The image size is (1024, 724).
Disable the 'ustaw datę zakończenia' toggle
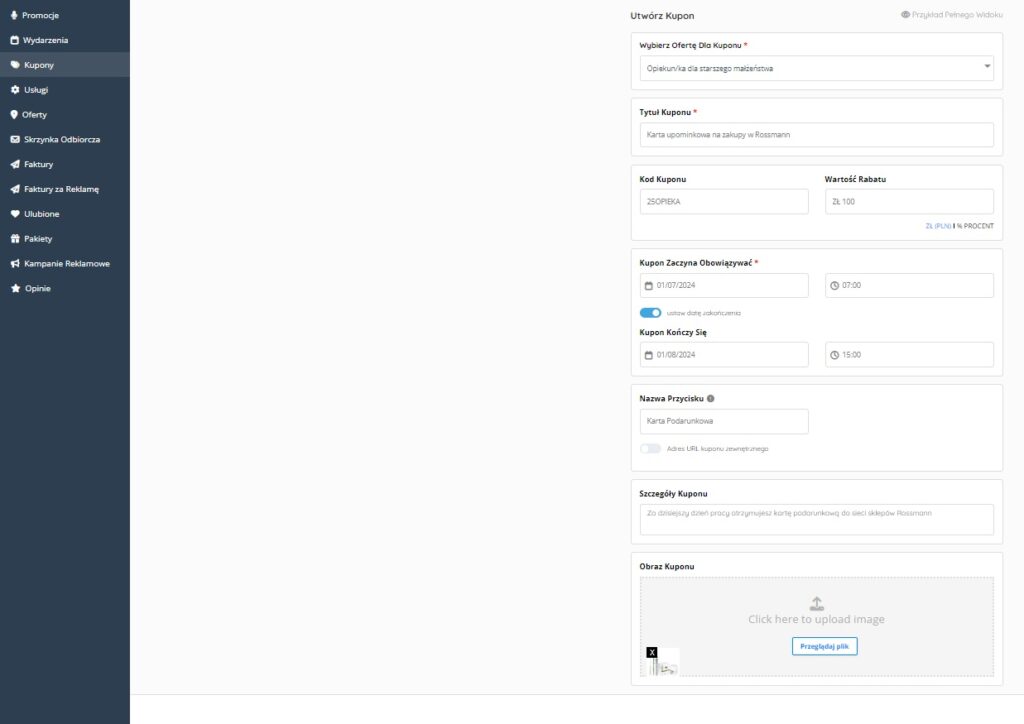[x=650, y=313]
